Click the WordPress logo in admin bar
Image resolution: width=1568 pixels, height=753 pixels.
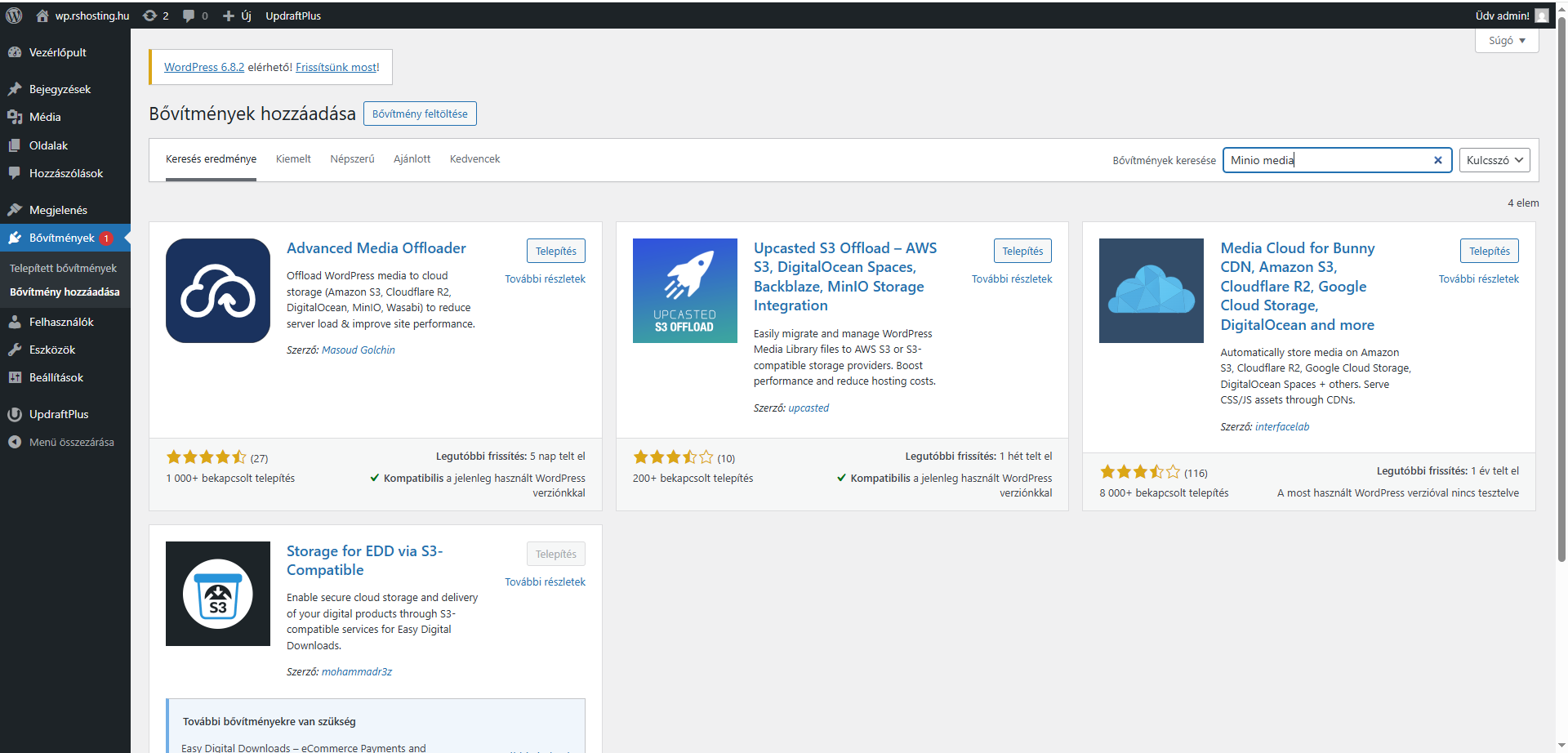(x=14, y=16)
